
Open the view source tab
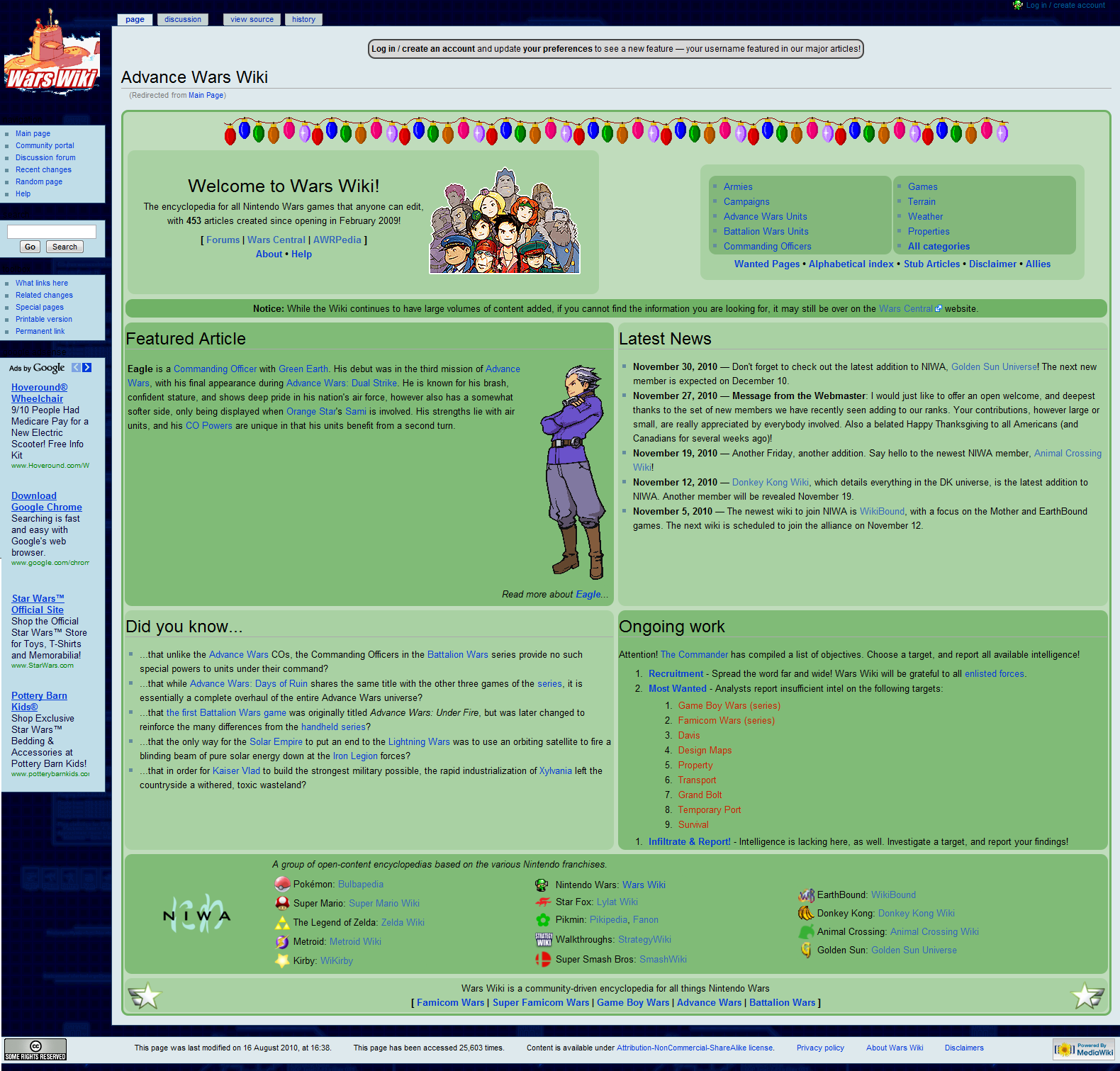(252, 19)
